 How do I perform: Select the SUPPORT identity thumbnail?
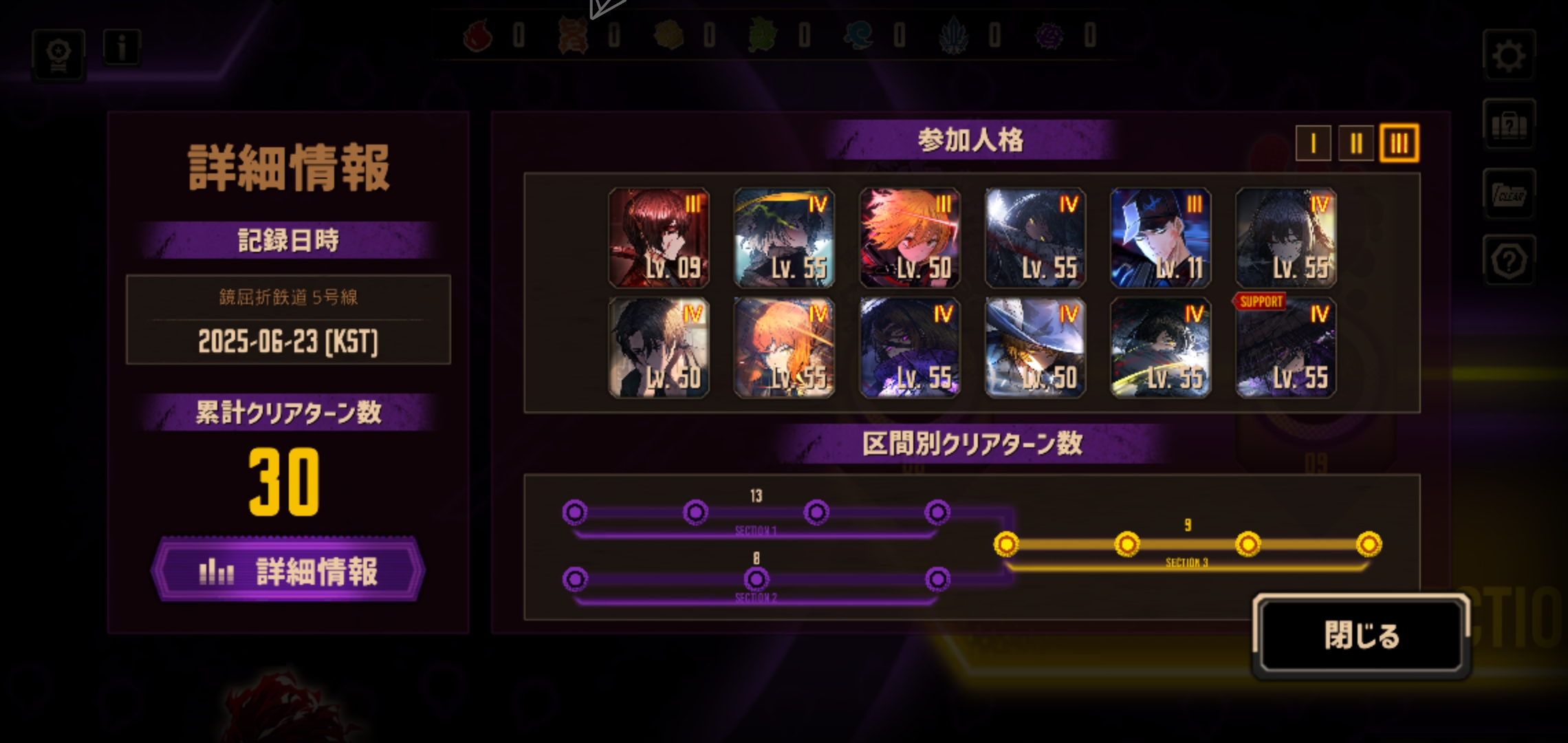pos(1285,347)
